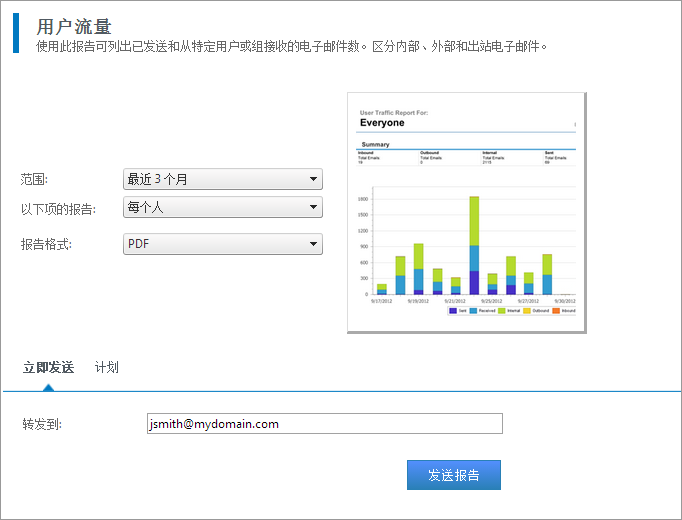Click the arrow on the 每个人 combo box
682x520 pixels.
pyautogui.click(x=314, y=208)
